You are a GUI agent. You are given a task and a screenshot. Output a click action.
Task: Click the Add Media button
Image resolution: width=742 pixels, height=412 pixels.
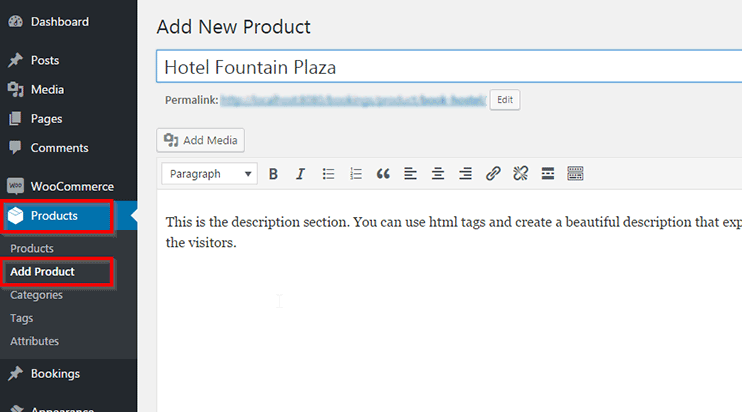point(201,140)
